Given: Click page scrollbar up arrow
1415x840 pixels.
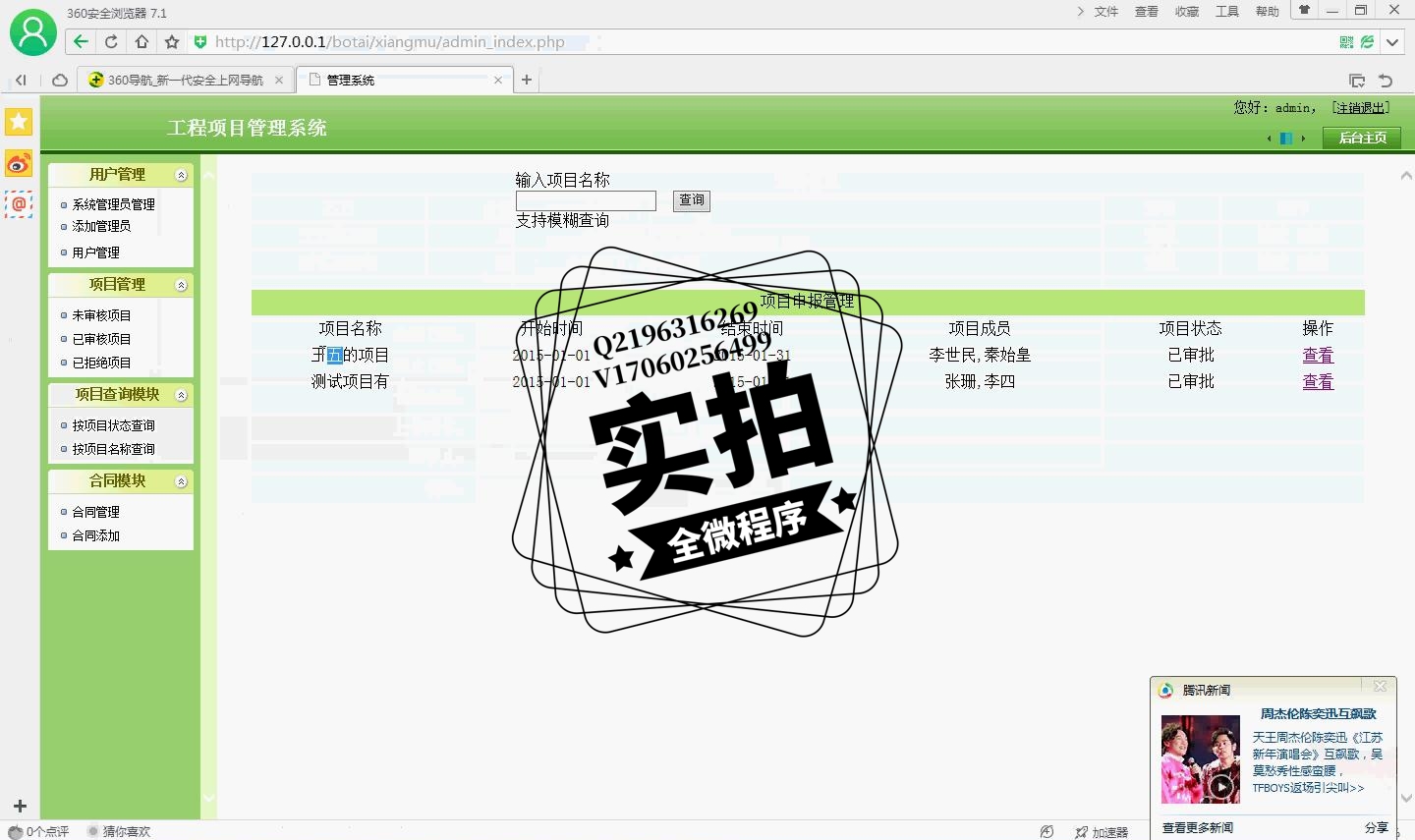Looking at the screenshot, I should tap(1405, 176).
